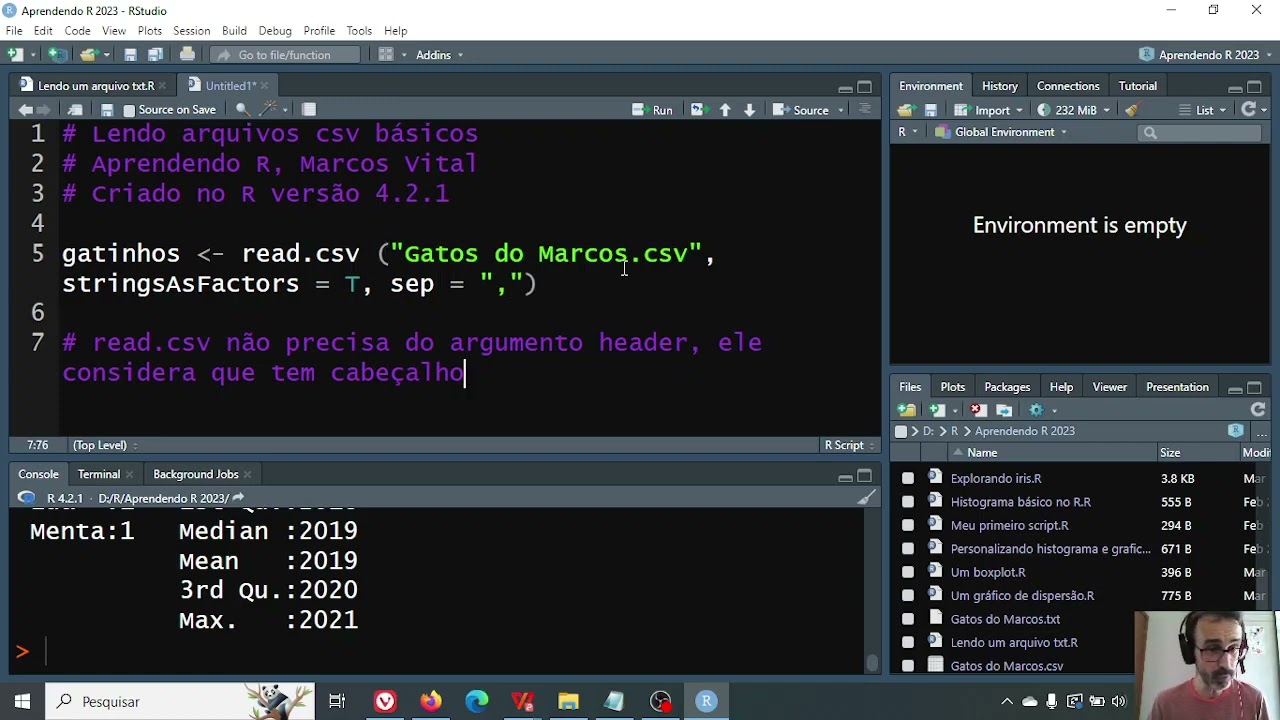Click Rename icon in Files pane
1280x720 pixels.
[1004, 410]
